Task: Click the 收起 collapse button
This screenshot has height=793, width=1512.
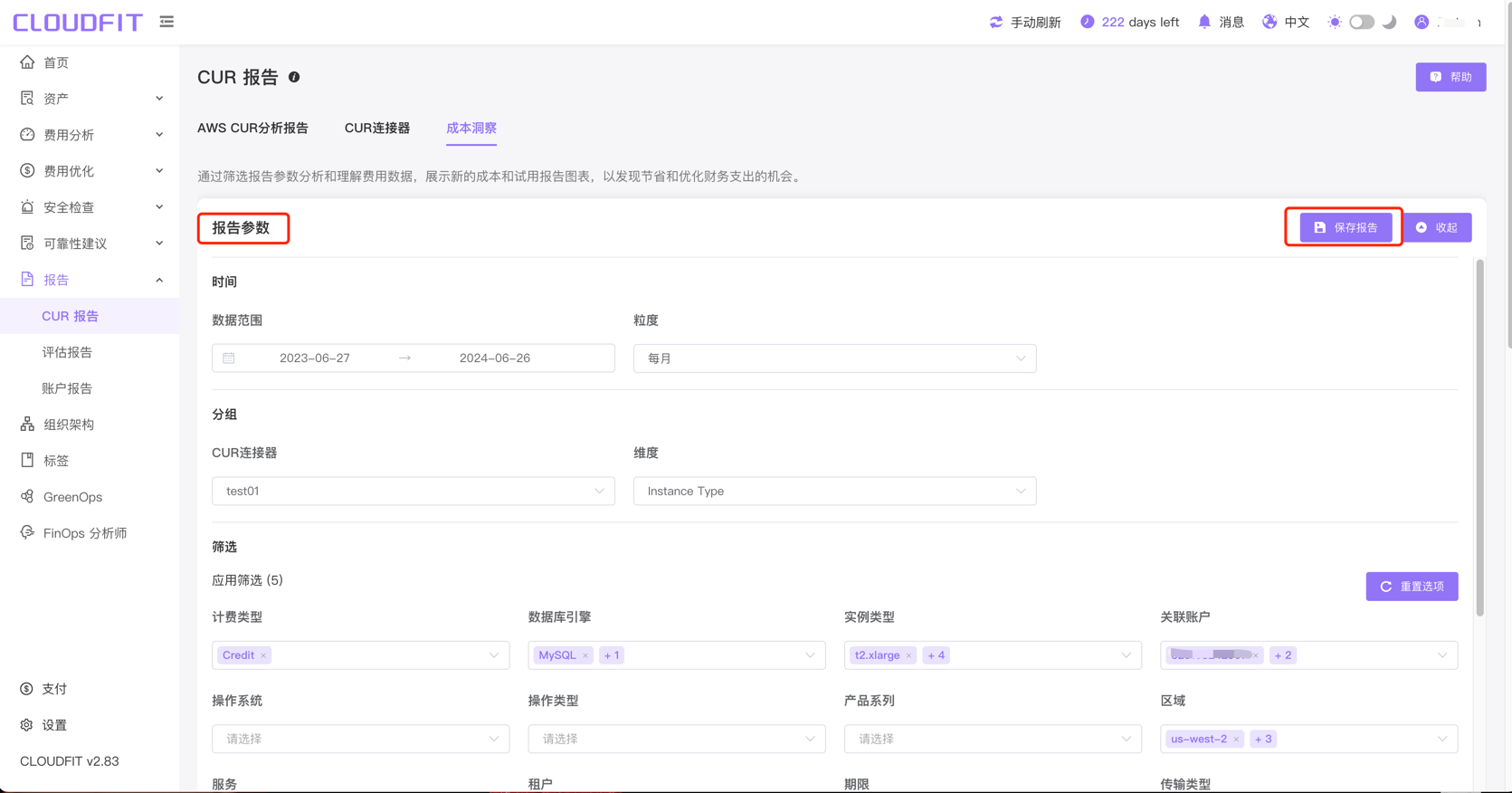Action: (x=1437, y=227)
